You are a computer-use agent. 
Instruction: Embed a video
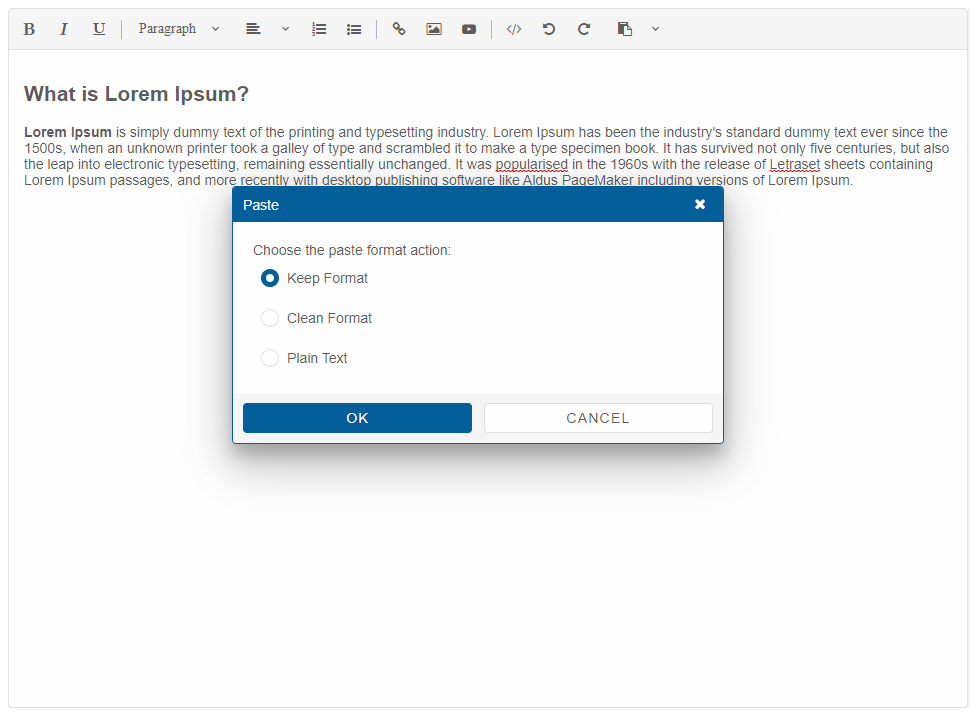pyautogui.click(x=468, y=29)
